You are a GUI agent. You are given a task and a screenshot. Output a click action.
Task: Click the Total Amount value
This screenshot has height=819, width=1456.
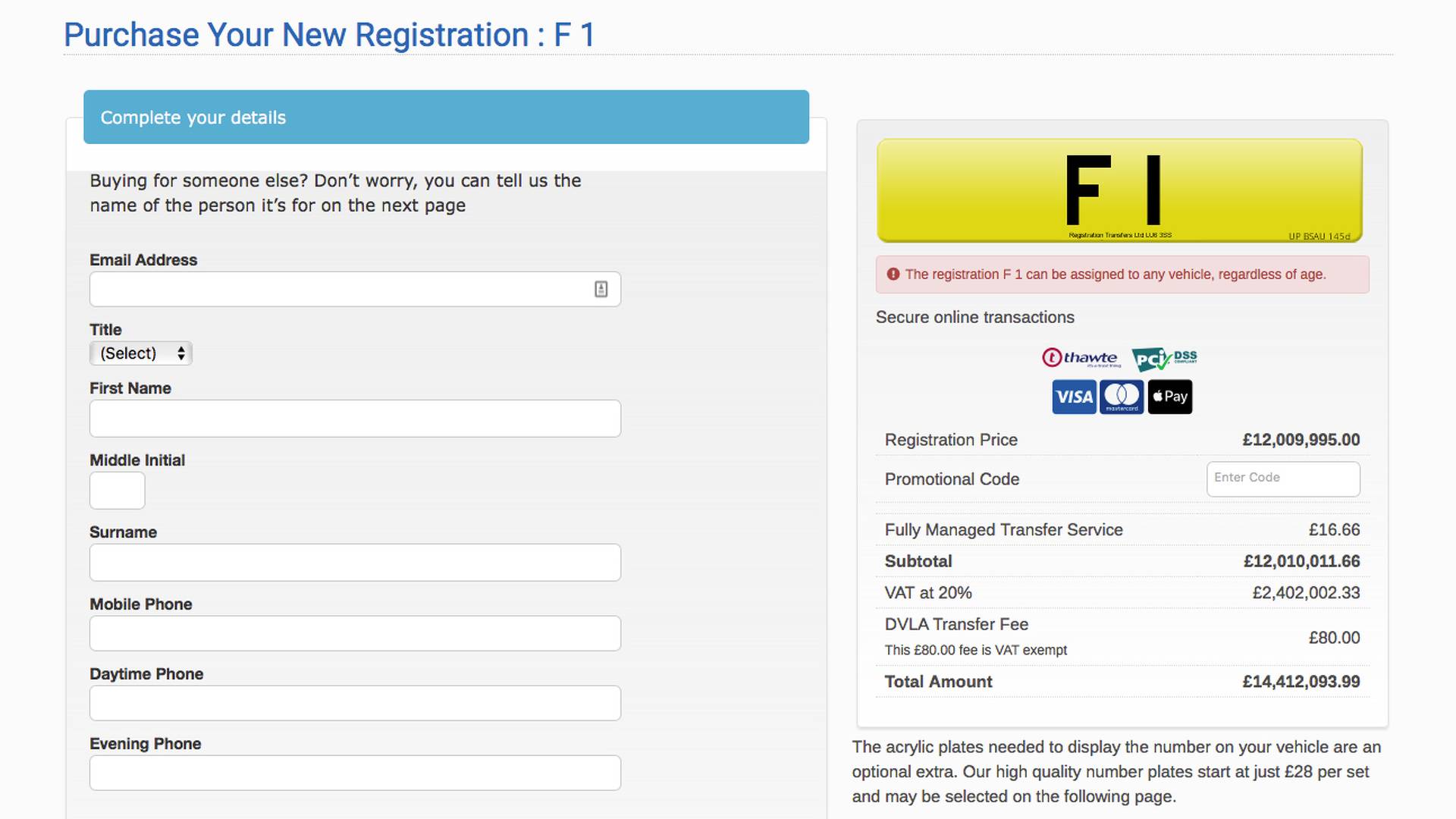click(1301, 682)
